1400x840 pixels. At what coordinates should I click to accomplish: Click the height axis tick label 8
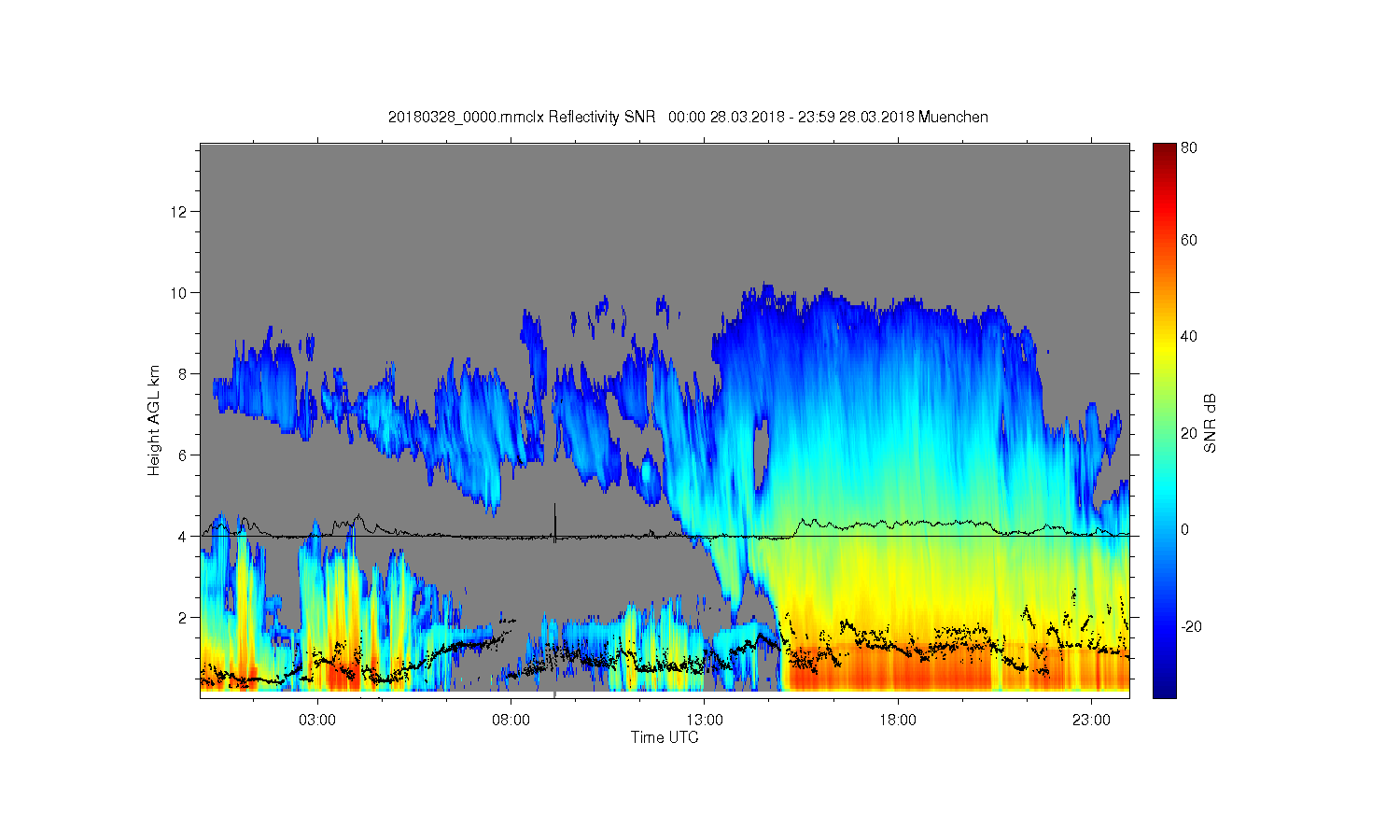pos(183,373)
